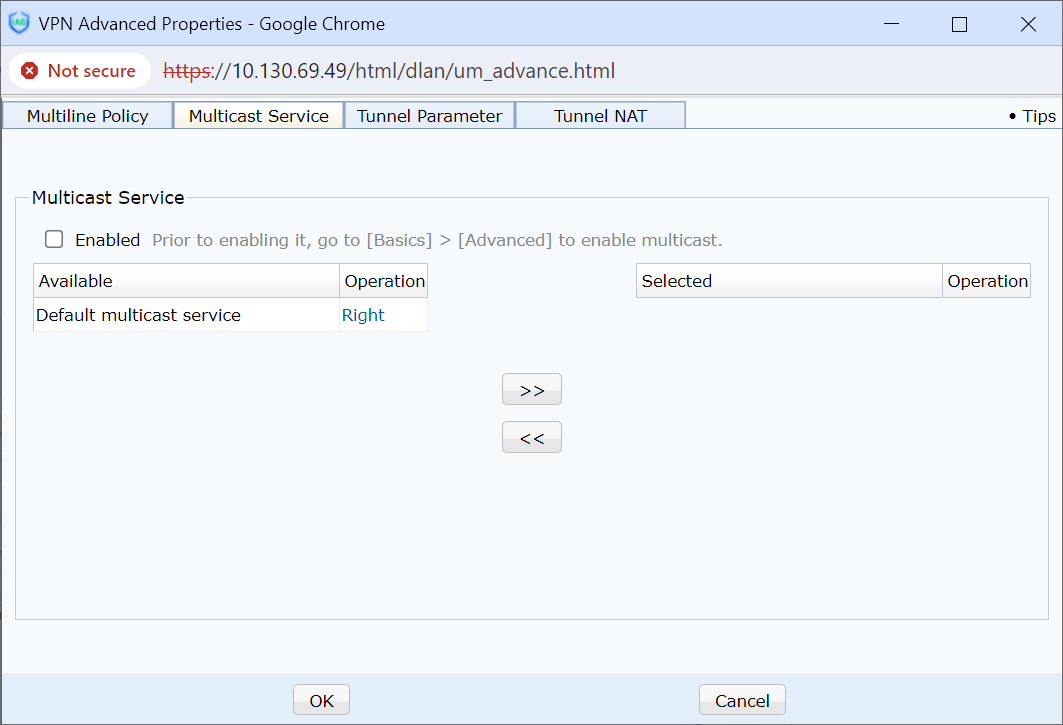This screenshot has height=725, width=1063.
Task: Close the VPN Advanced Properties window
Action: (x=1028, y=24)
